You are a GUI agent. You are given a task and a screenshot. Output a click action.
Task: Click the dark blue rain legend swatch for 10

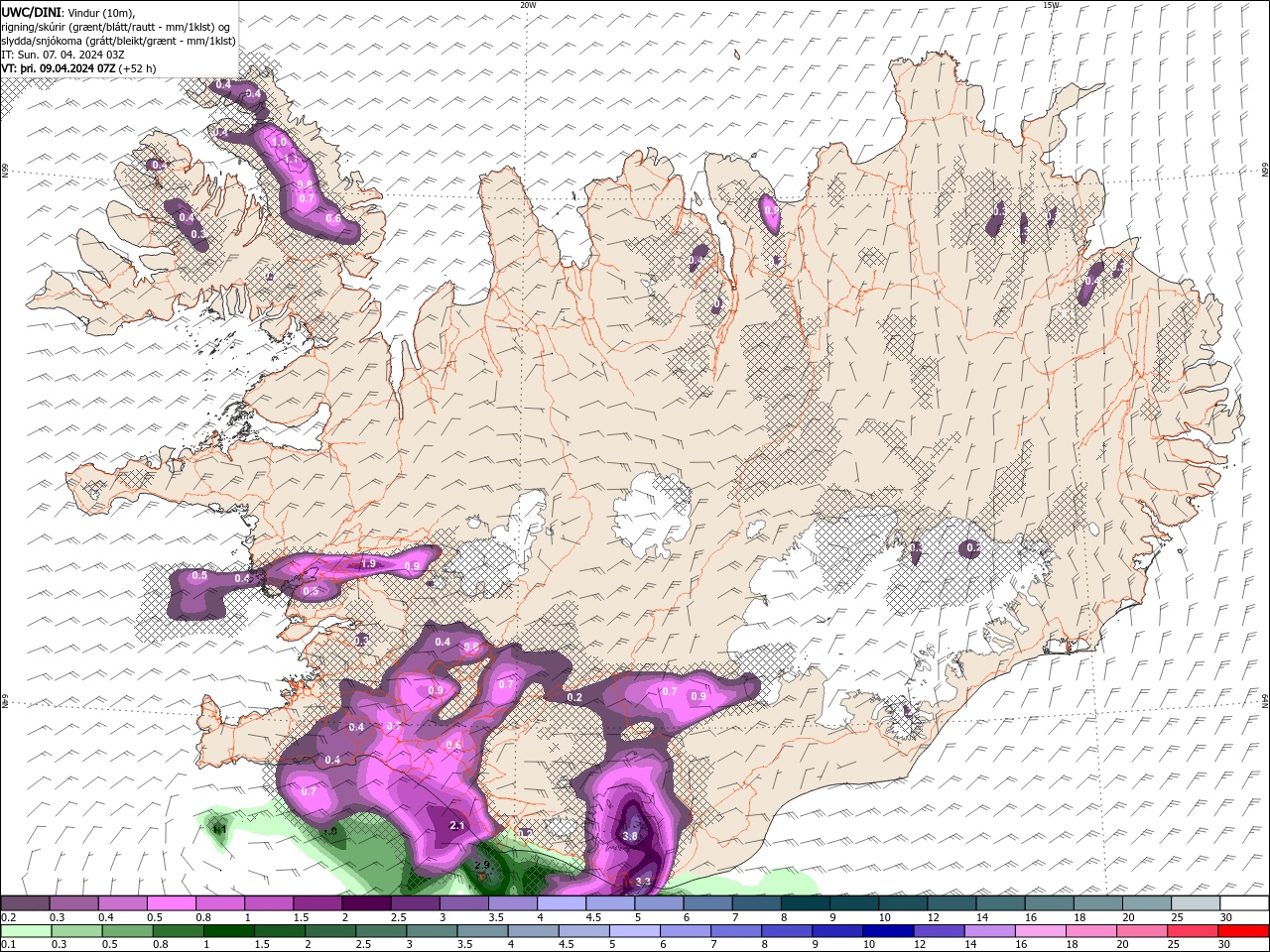(x=887, y=931)
